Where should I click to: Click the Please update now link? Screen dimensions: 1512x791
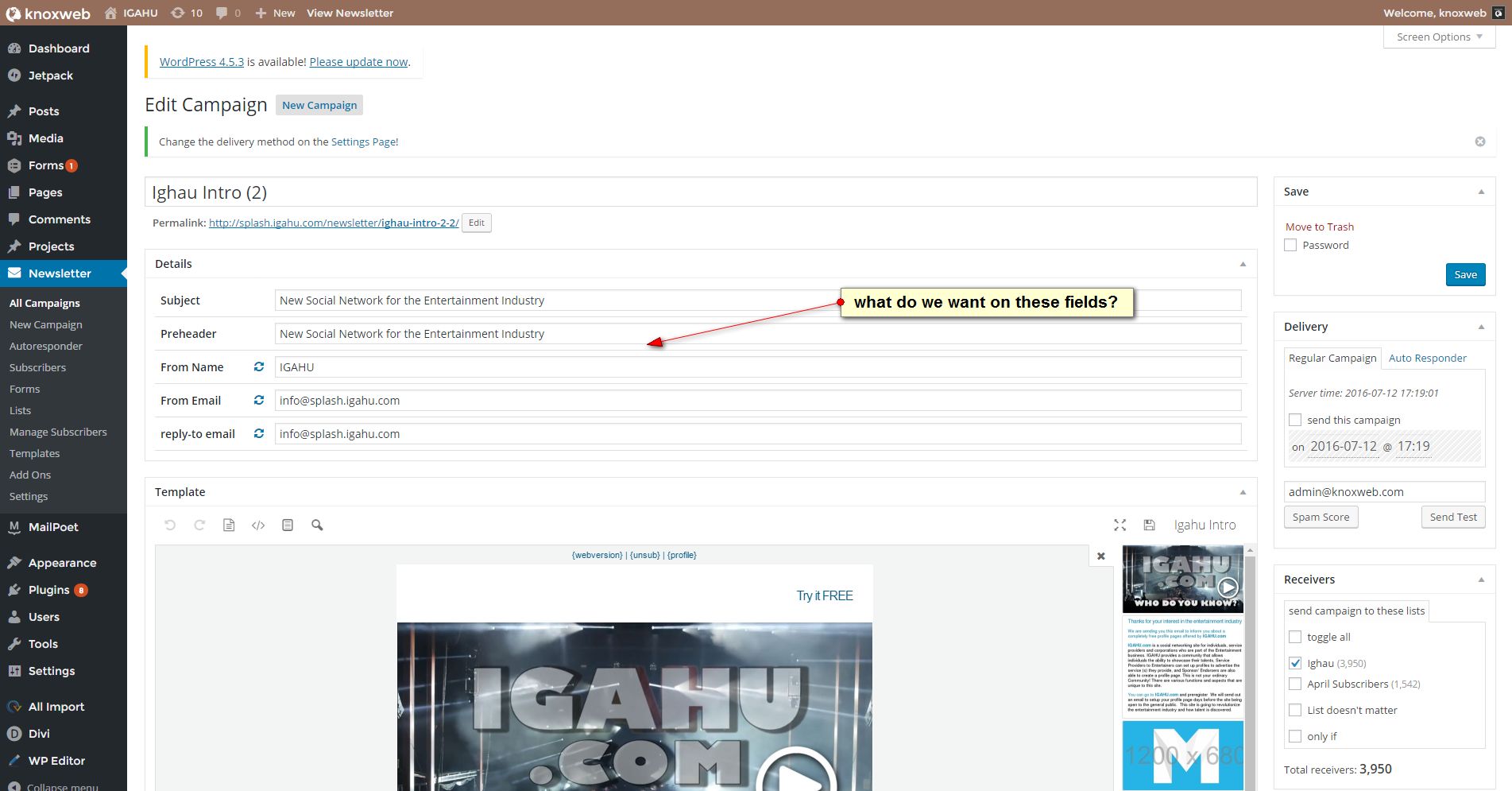point(358,62)
